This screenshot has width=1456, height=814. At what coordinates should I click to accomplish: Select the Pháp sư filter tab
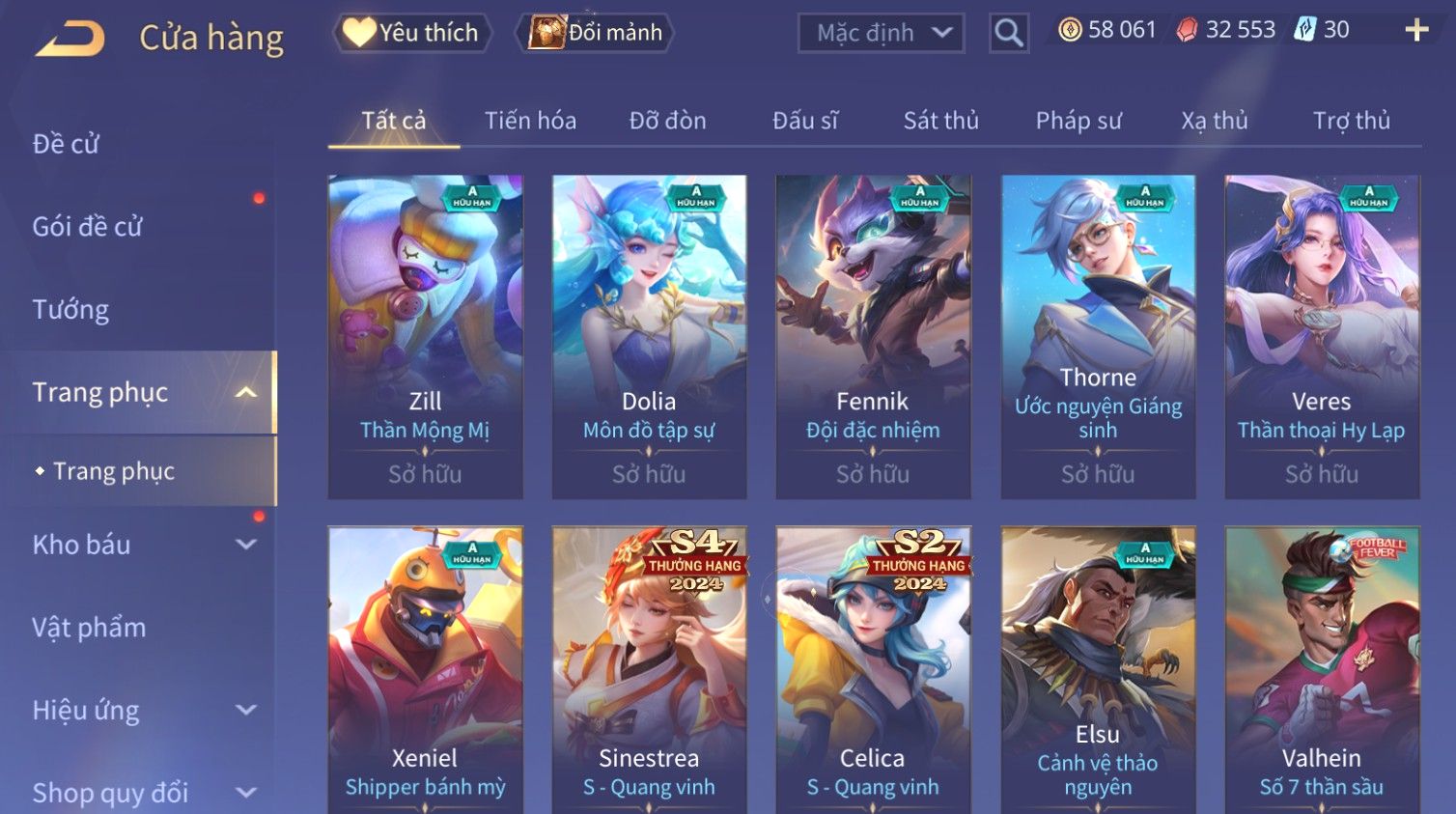tap(1078, 121)
